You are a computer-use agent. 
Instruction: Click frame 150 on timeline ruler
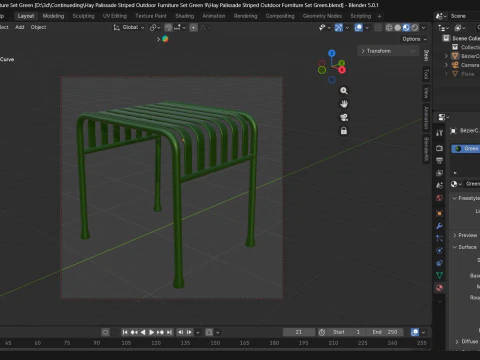[x=215, y=343]
